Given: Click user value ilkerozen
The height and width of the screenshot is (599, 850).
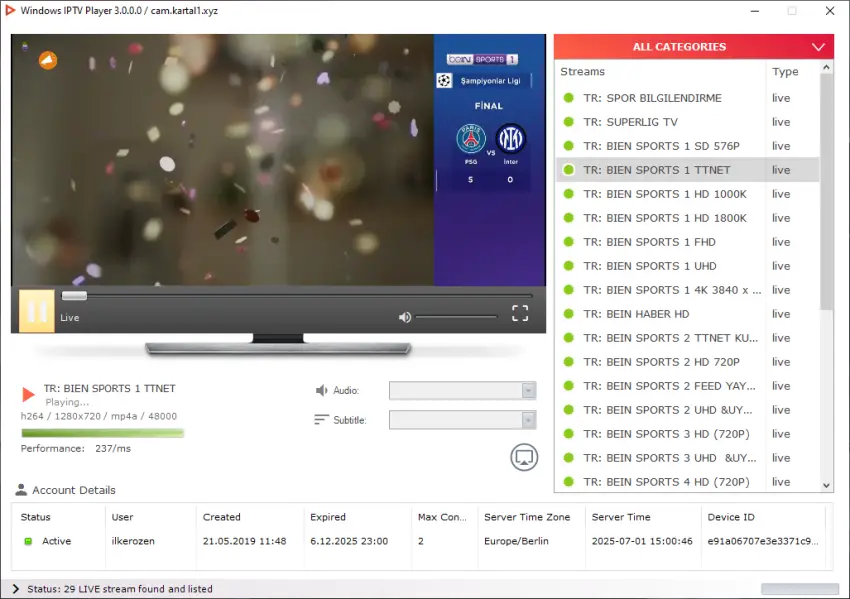Looking at the screenshot, I should pos(133,541).
